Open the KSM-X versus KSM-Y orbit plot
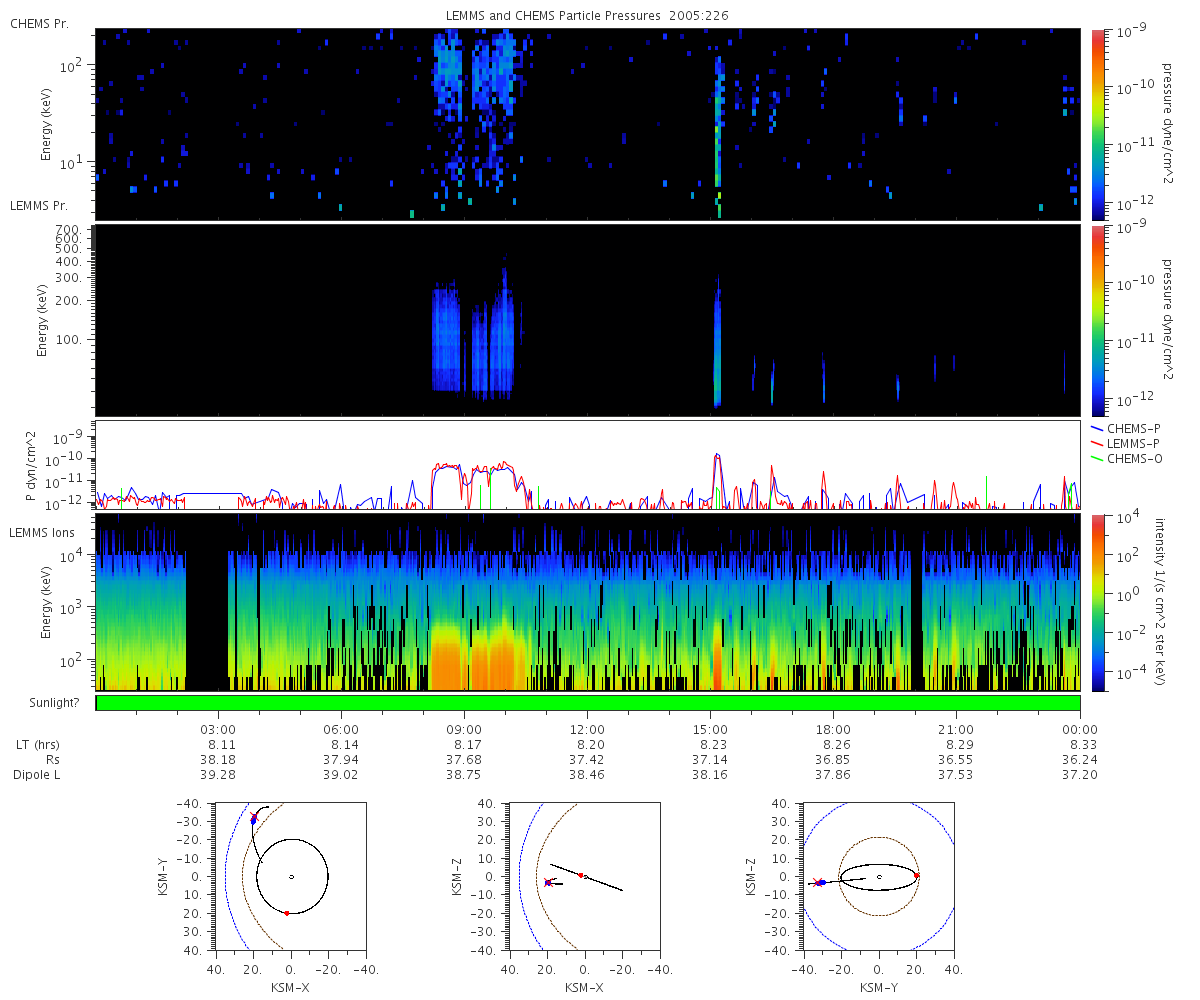1200x1000 pixels. pyautogui.click(x=291, y=876)
